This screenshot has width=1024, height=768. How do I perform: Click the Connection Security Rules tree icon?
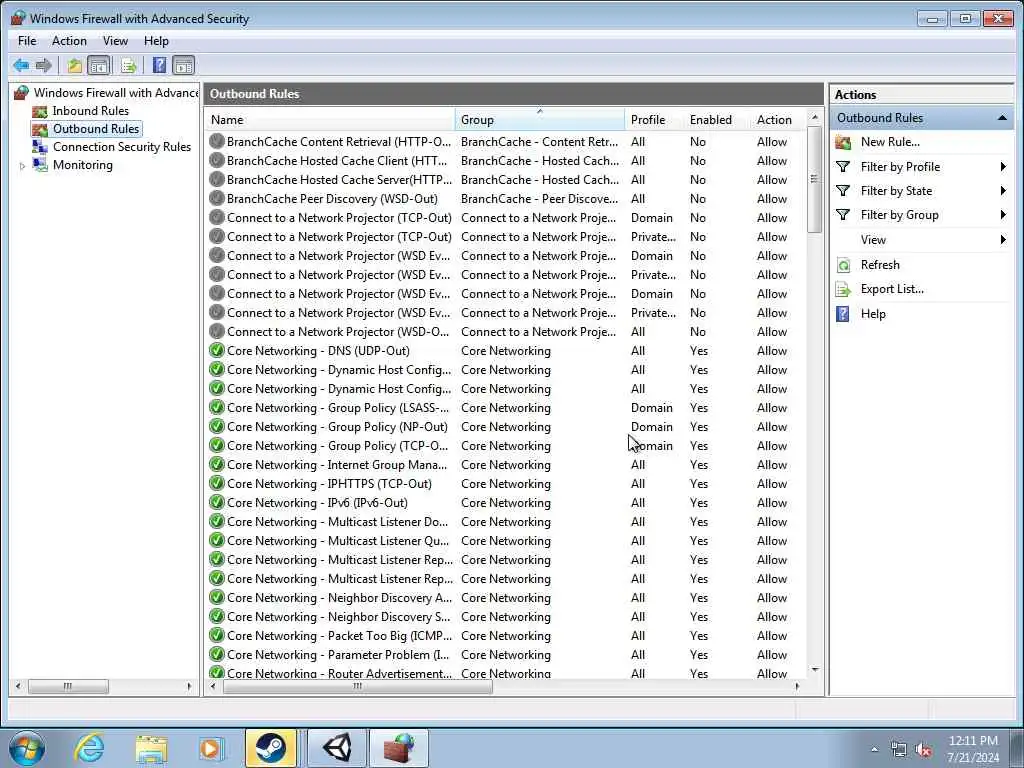(x=40, y=147)
